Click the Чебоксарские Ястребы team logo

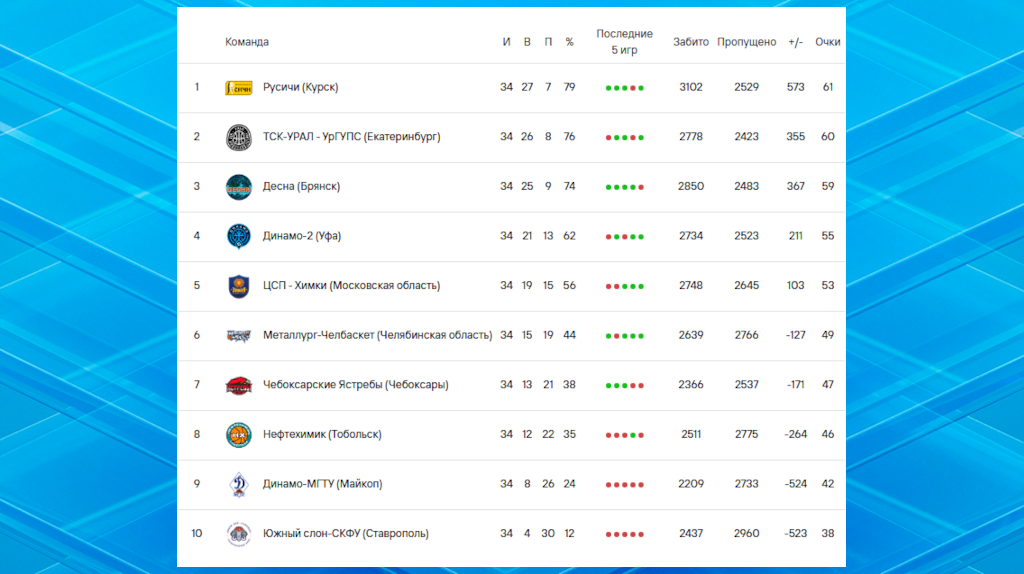[238, 385]
